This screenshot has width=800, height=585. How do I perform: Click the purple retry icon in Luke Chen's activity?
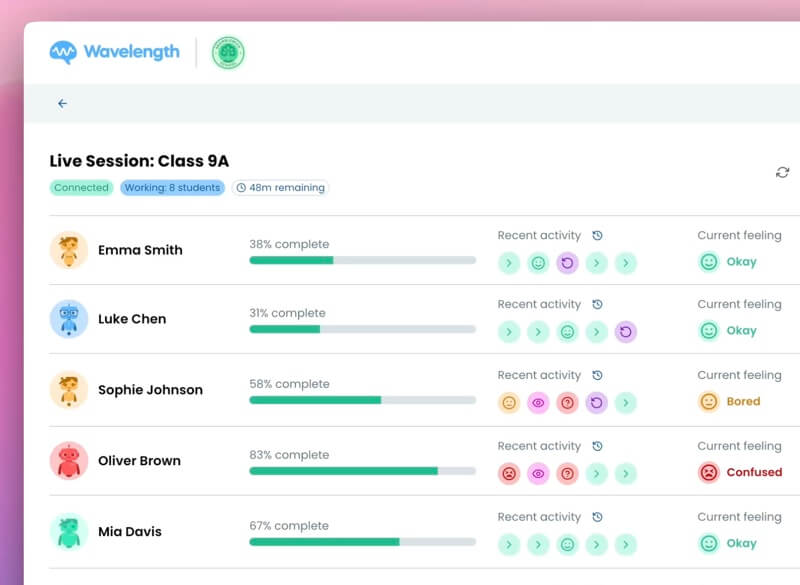click(x=625, y=331)
